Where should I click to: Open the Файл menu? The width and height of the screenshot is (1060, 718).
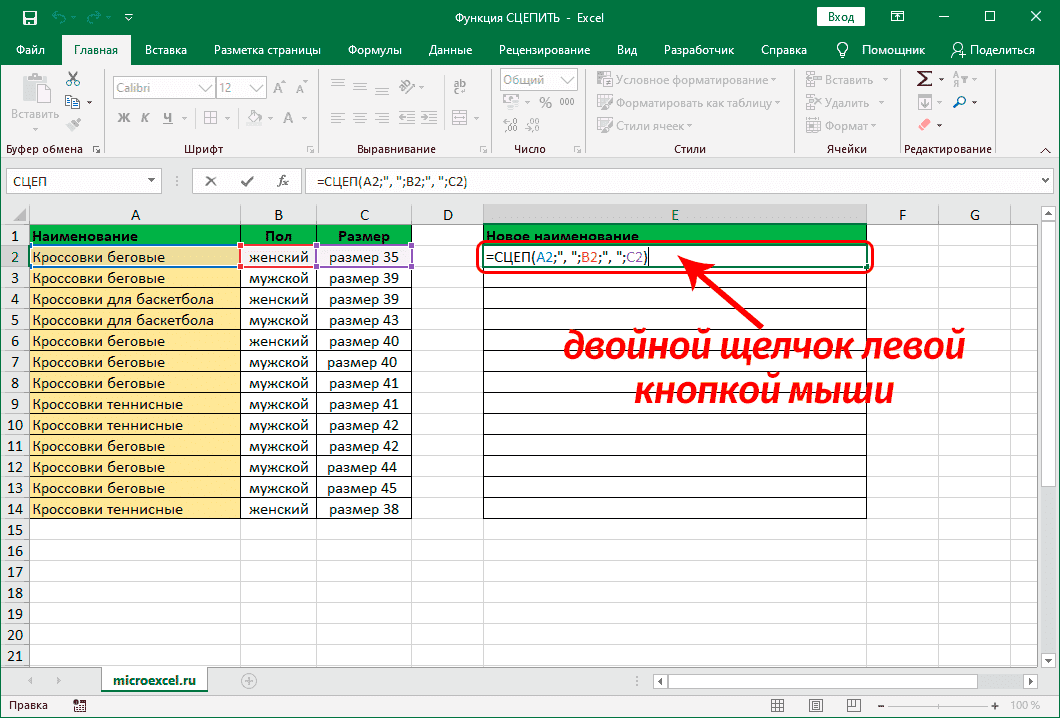point(30,50)
